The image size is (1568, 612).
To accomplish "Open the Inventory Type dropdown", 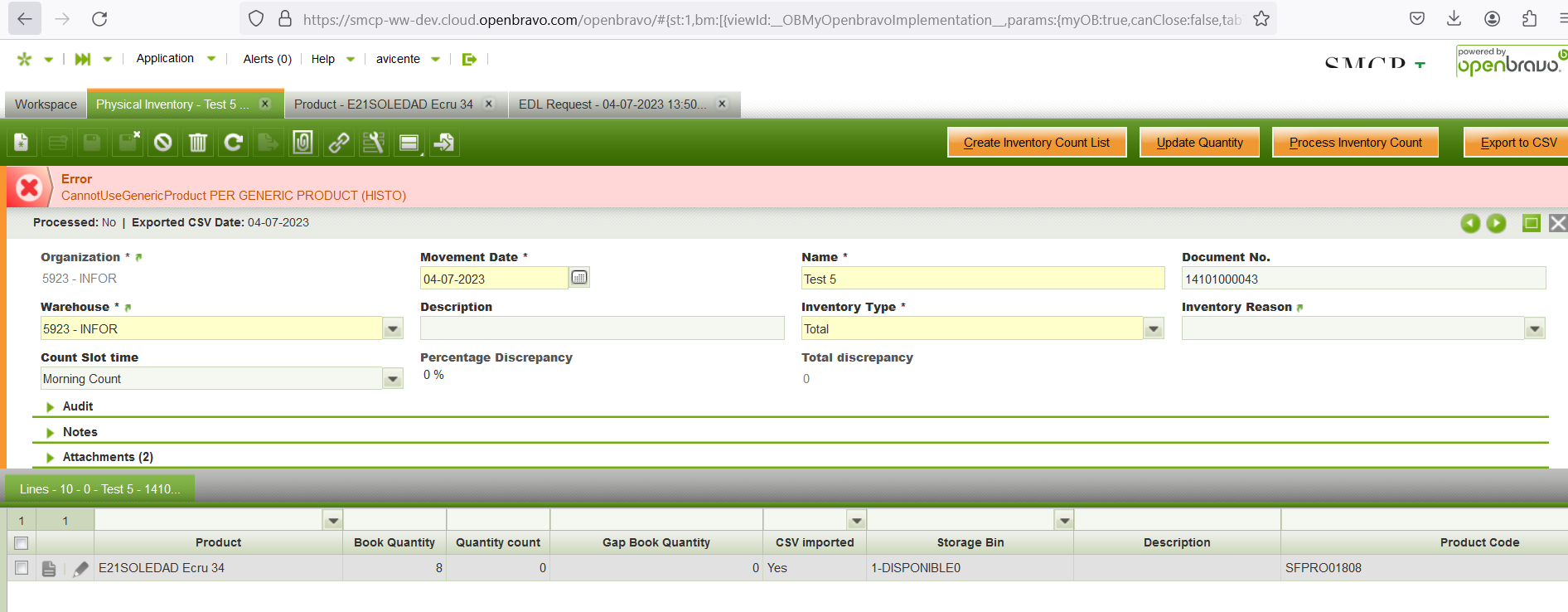I will tap(1154, 329).
